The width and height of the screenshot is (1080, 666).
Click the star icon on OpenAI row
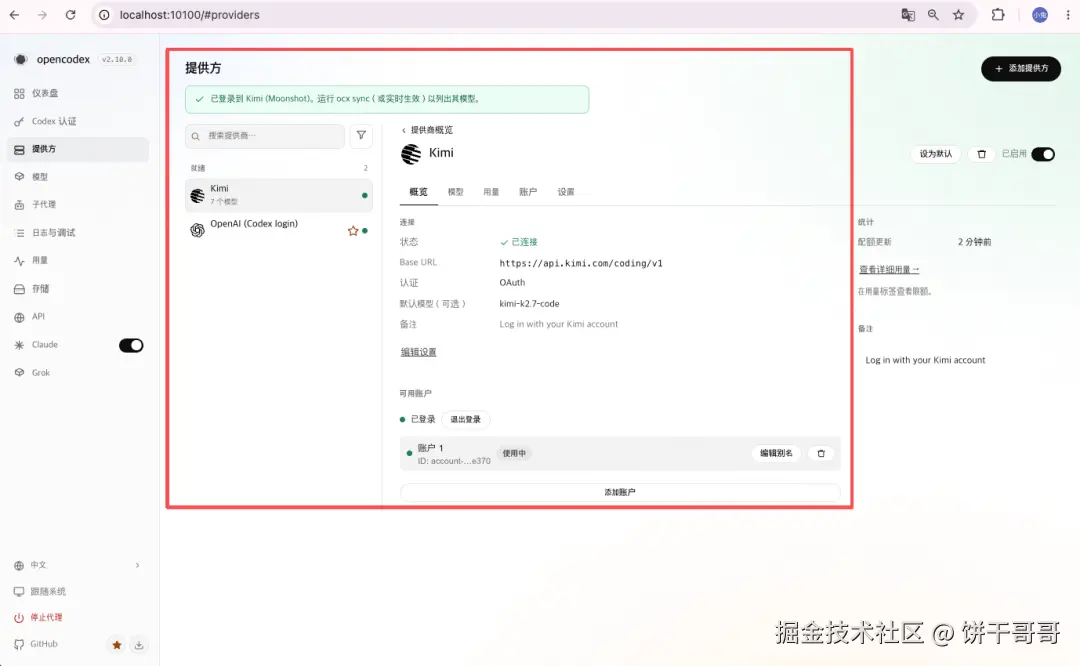tap(353, 231)
